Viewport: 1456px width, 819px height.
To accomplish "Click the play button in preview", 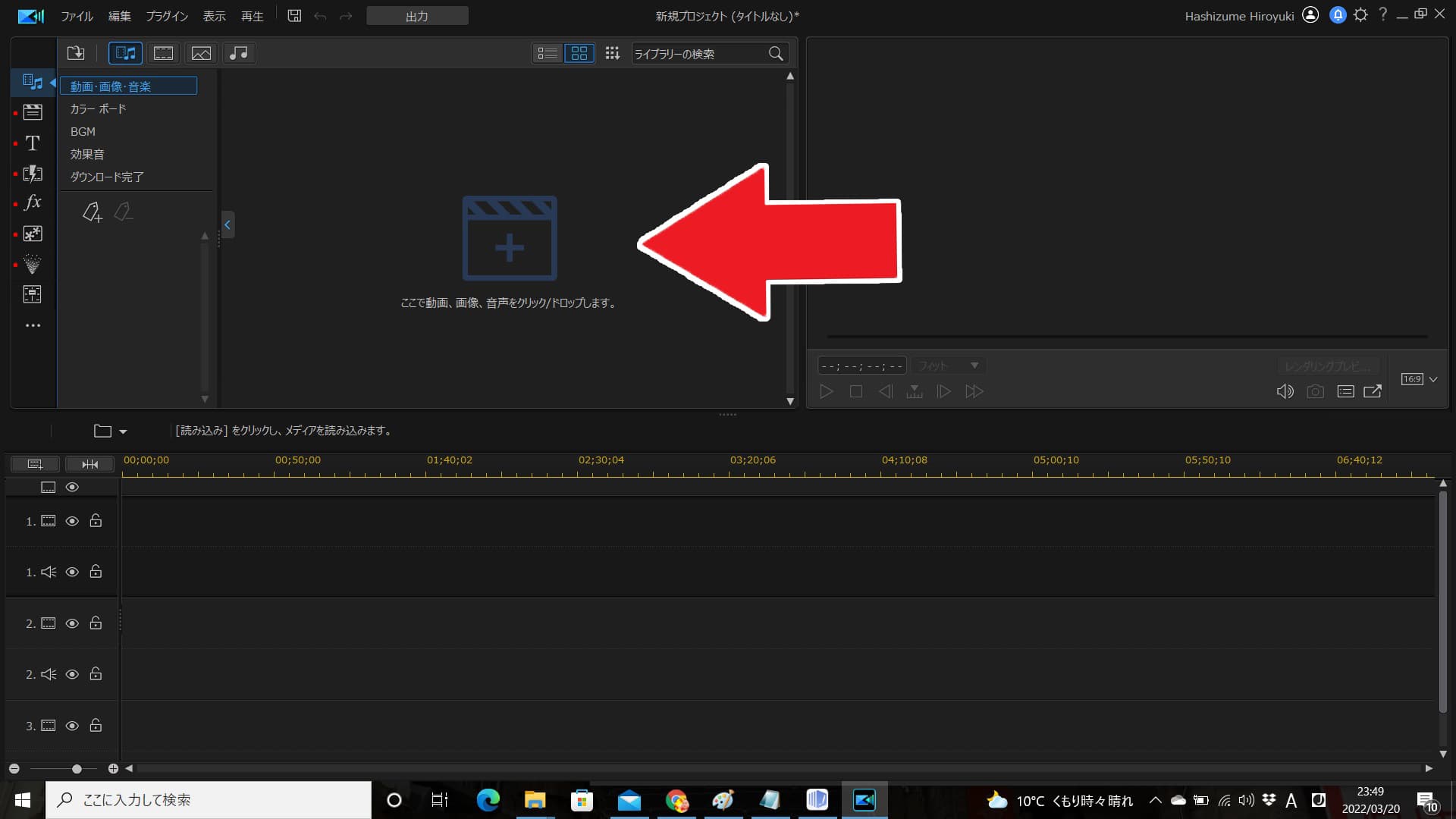I will coord(826,391).
